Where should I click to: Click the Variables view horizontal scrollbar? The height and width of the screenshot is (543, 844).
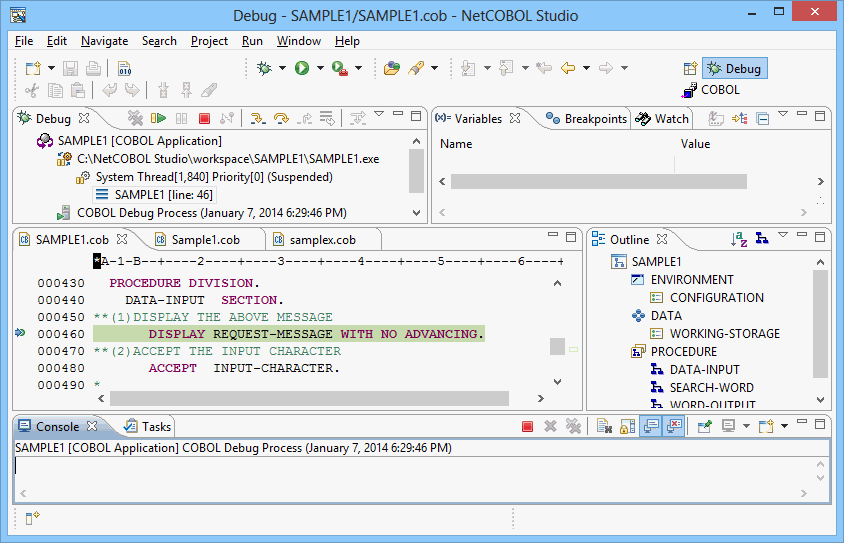599,181
